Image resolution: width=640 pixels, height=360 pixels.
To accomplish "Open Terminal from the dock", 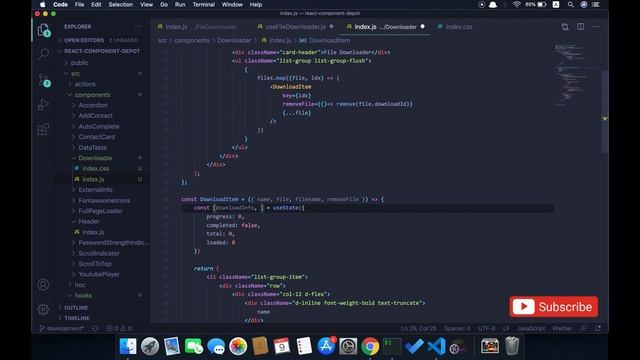I will 392,346.
